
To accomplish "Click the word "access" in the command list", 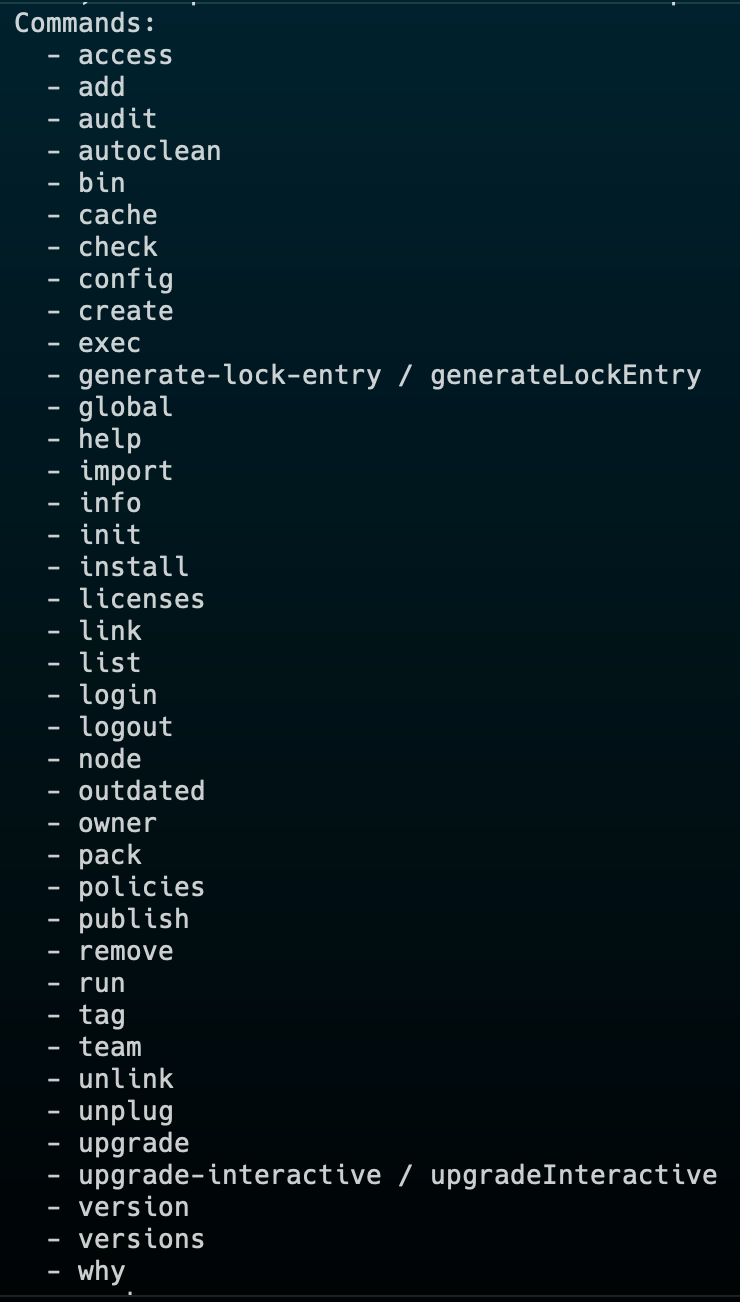I will [x=125, y=55].
